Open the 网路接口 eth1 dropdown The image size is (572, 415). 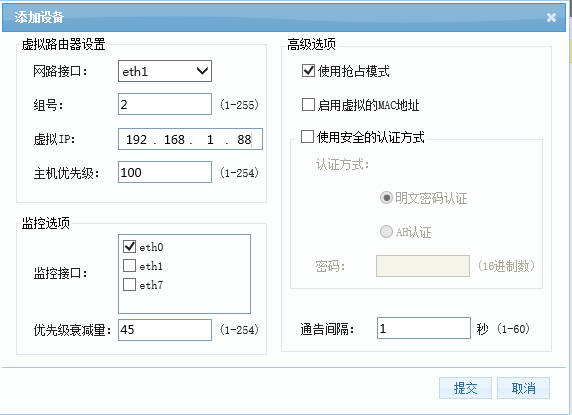165,71
